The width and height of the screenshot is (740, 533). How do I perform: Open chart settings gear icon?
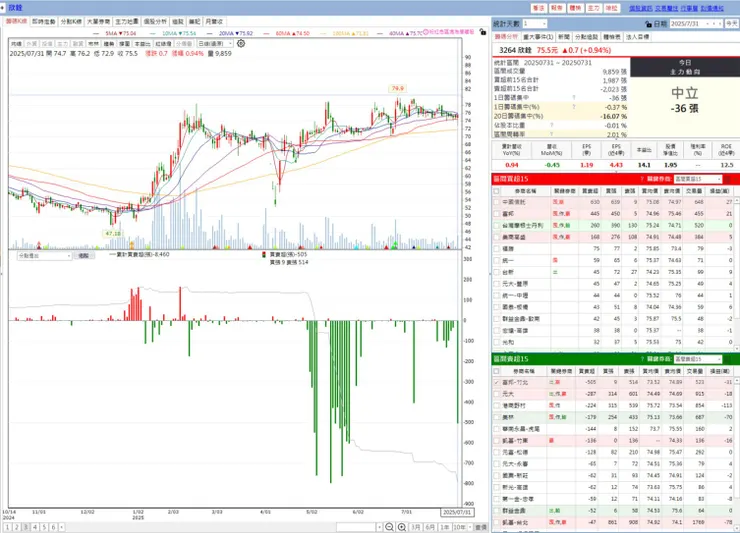(241, 43)
